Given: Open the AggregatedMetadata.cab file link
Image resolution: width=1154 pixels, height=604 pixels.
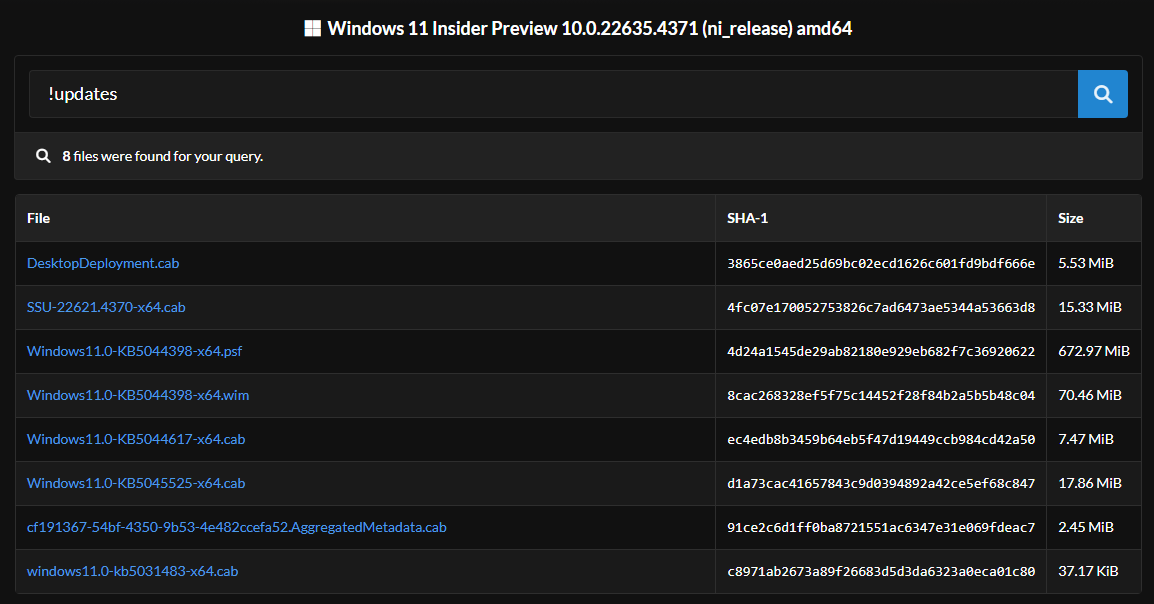Looking at the screenshot, I should pyautogui.click(x=237, y=527).
